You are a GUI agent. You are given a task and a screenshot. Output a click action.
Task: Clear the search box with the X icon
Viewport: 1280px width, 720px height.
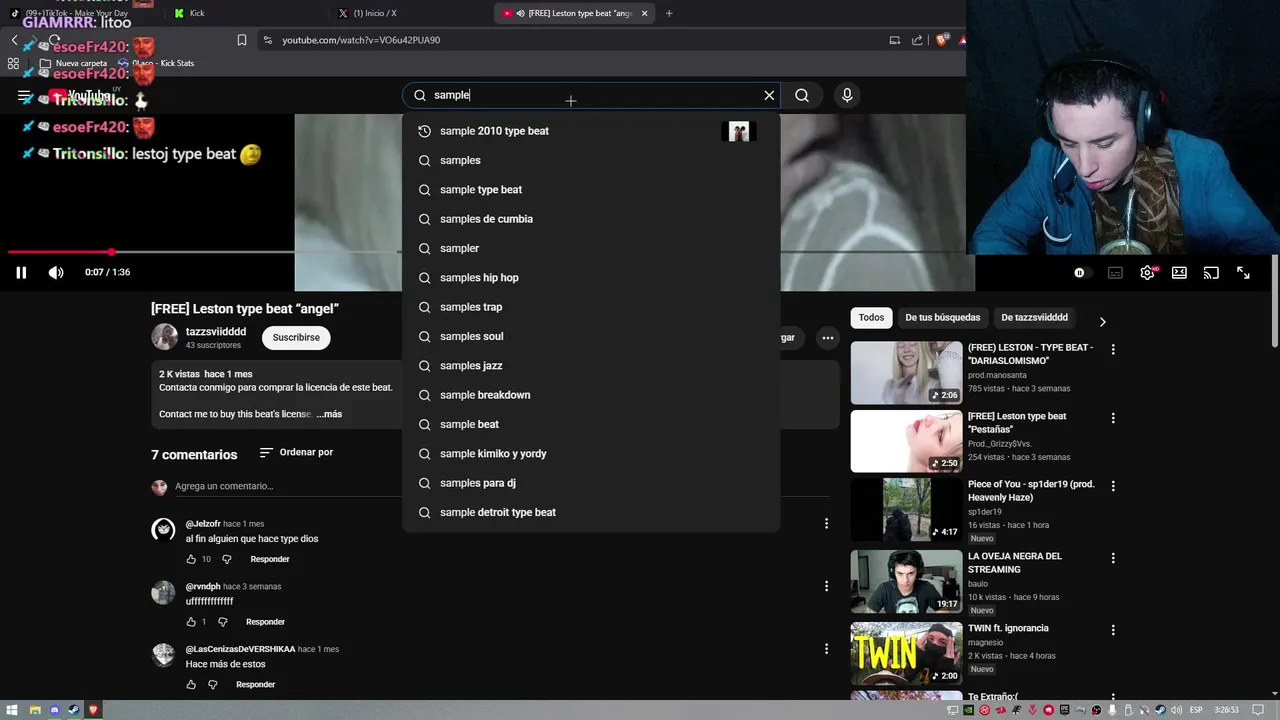769,95
